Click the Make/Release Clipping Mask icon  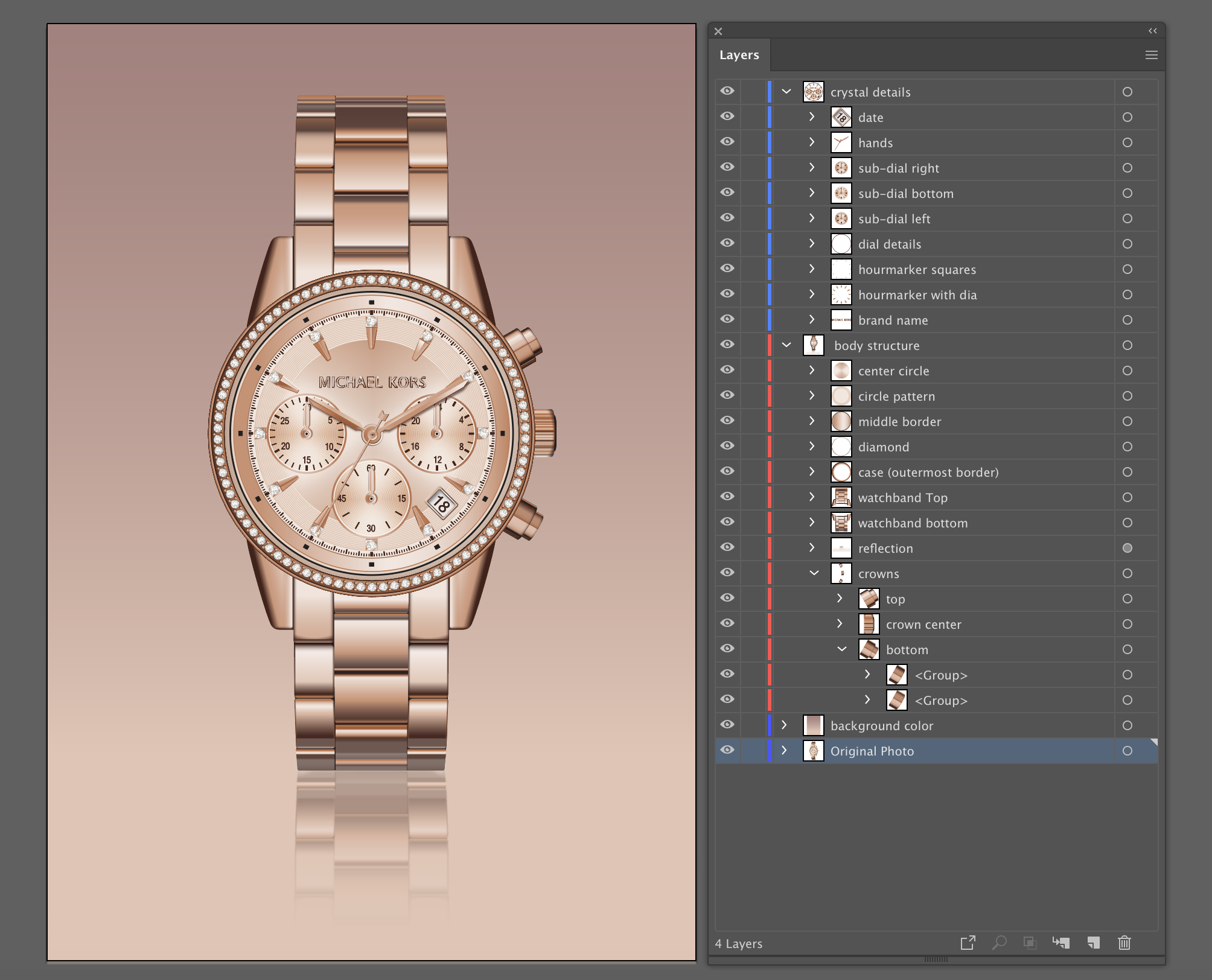pos(1029,943)
